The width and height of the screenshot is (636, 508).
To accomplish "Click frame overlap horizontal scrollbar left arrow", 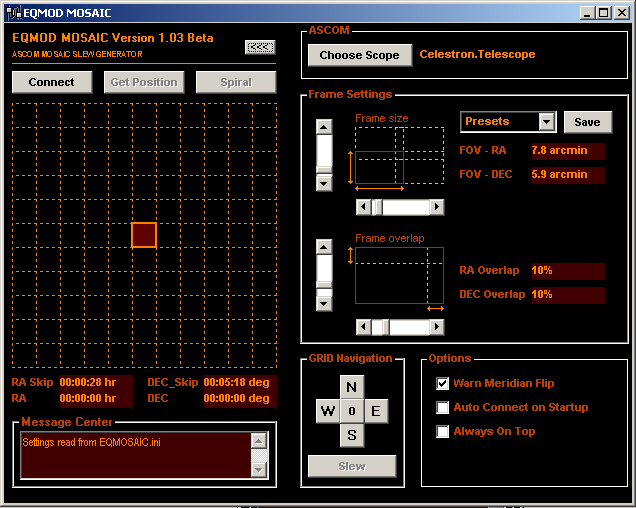I will coord(363,327).
